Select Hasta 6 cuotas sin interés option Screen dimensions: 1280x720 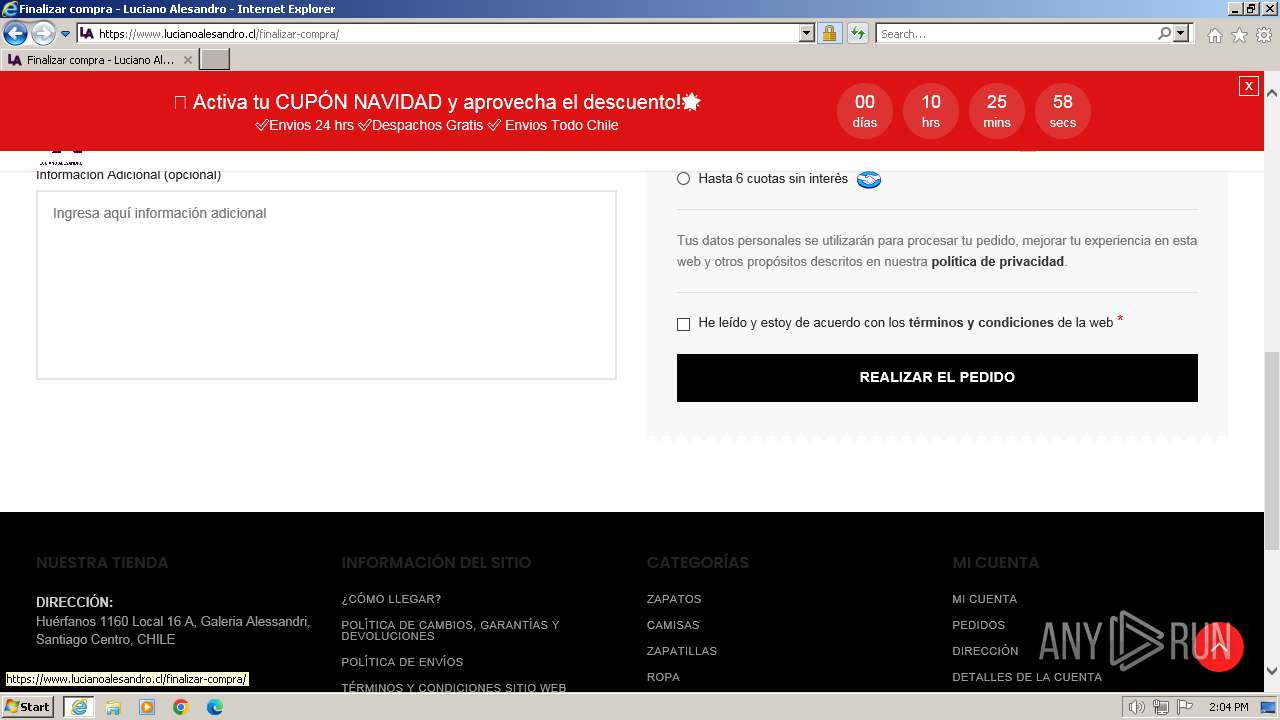point(683,179)
